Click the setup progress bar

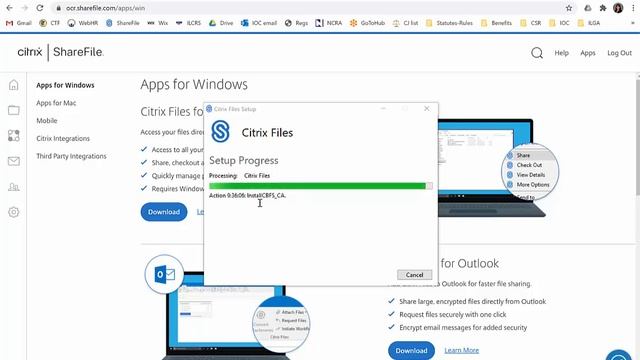pyautogui.click(x=320, y=186)
